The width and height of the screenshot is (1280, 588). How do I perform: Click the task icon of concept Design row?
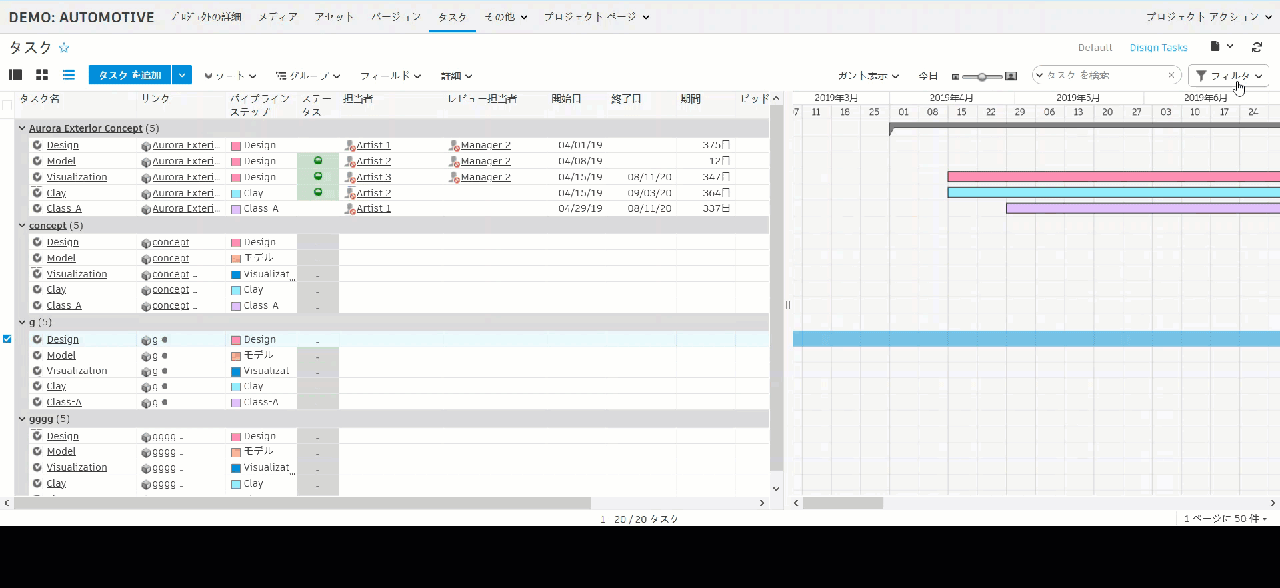pos(37,242)
